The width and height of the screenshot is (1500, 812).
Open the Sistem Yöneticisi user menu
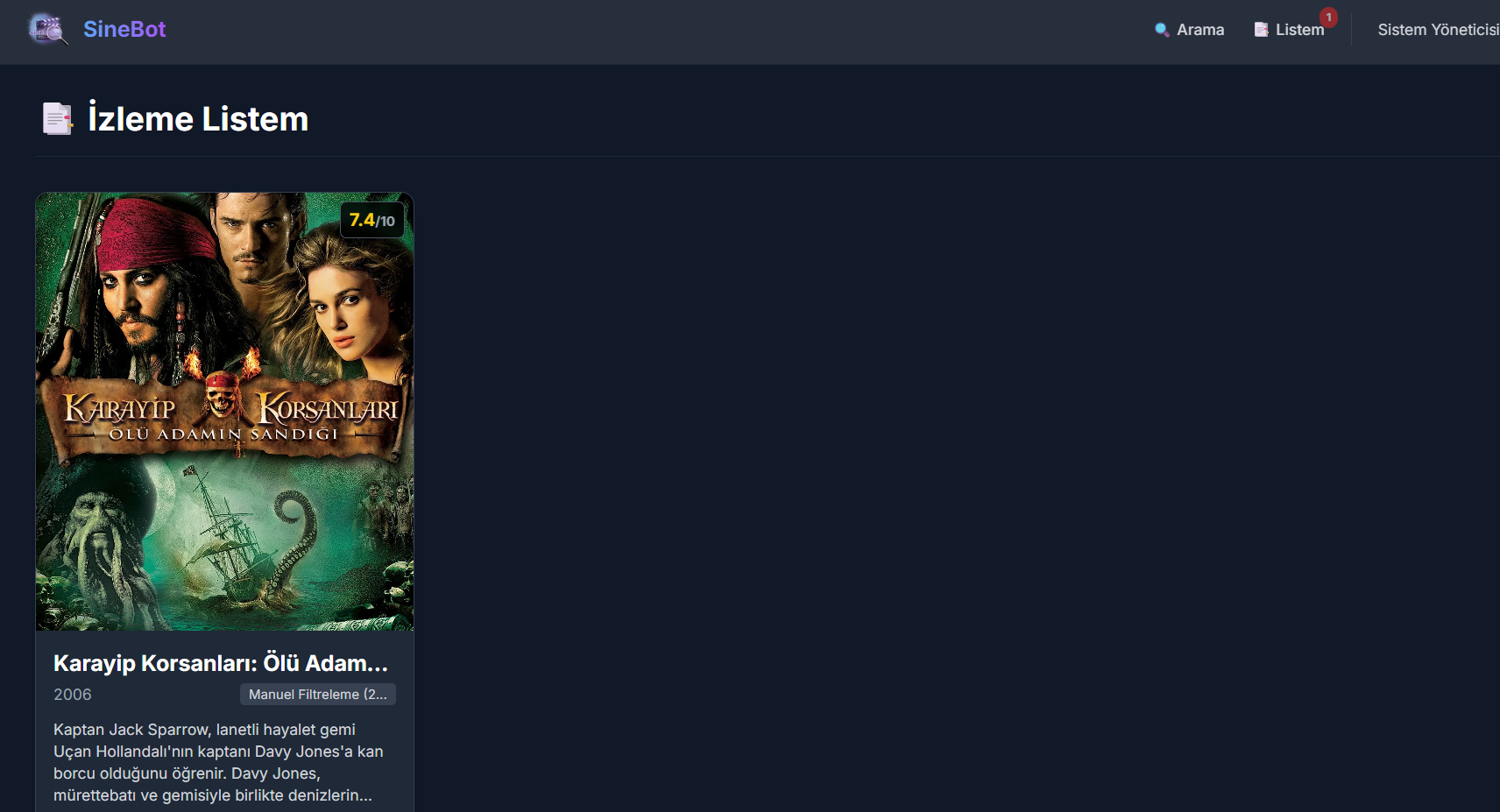[x=1437, y=30]
